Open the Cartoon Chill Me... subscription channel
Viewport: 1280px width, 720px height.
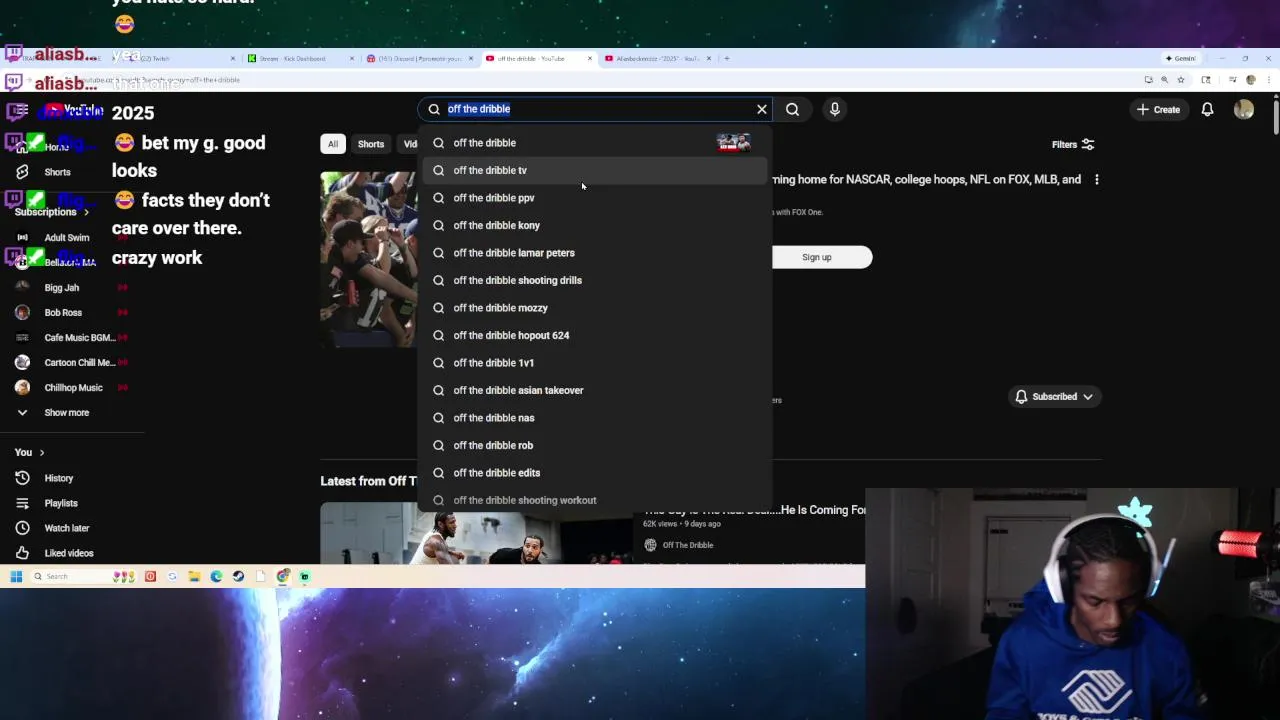(80, 363)
